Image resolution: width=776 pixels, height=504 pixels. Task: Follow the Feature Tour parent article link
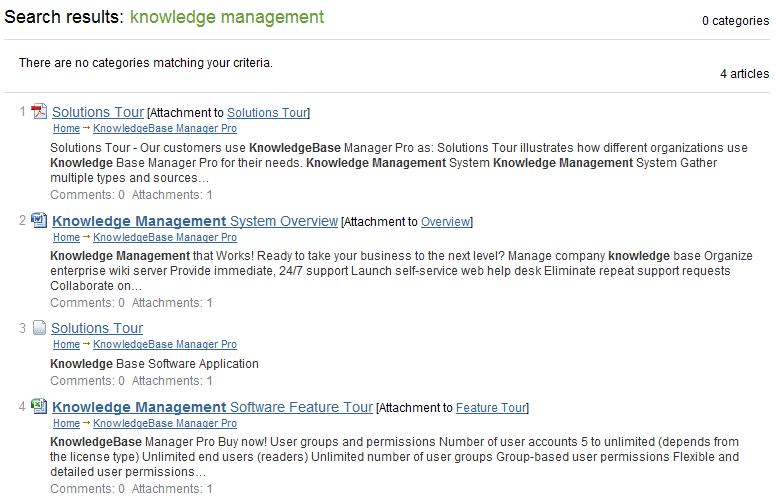491,408
